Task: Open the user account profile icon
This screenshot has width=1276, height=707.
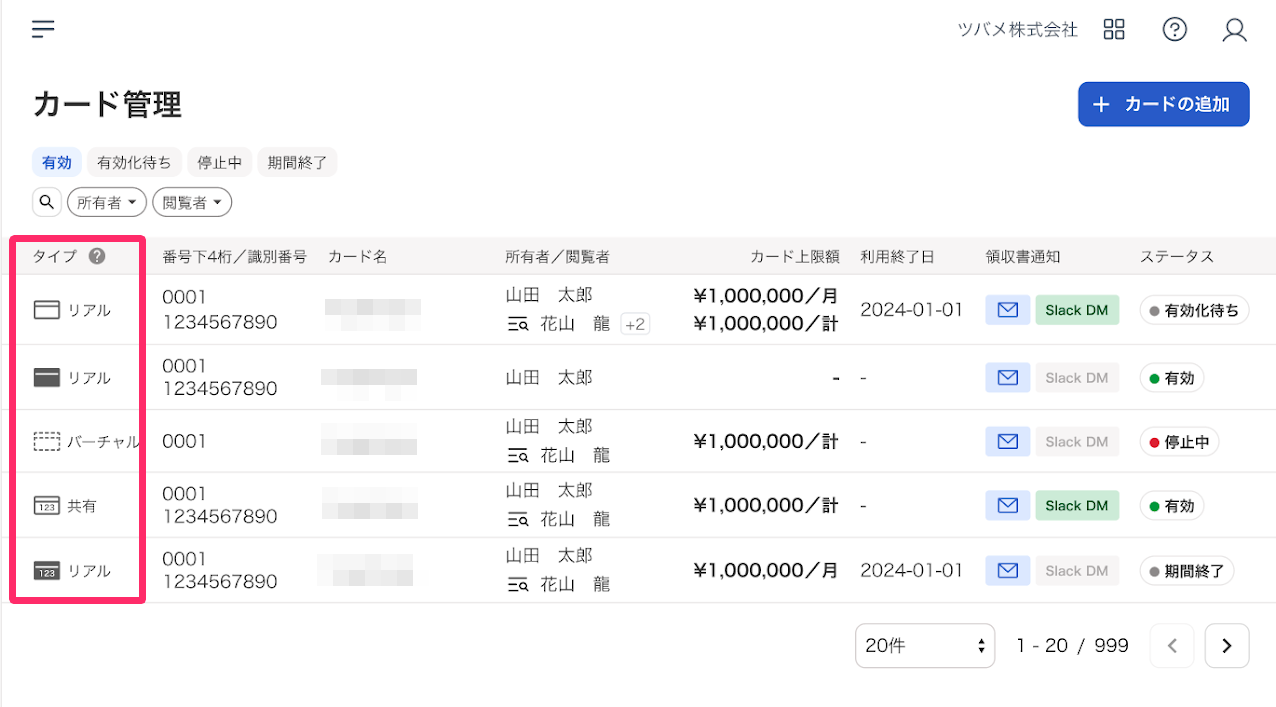Action: [1235, 30]
